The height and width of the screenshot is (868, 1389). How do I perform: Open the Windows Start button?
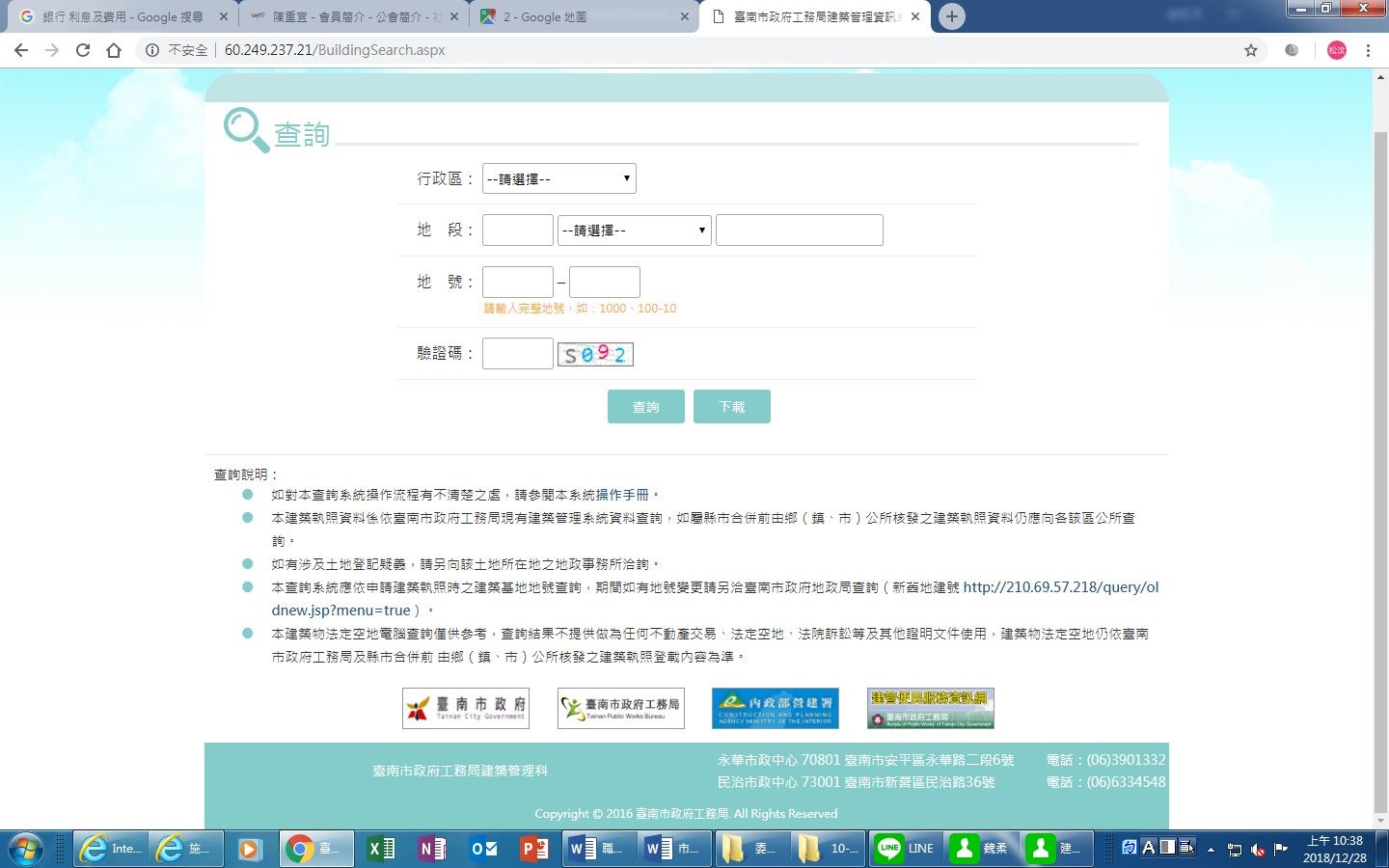click(x=25, y=849)
